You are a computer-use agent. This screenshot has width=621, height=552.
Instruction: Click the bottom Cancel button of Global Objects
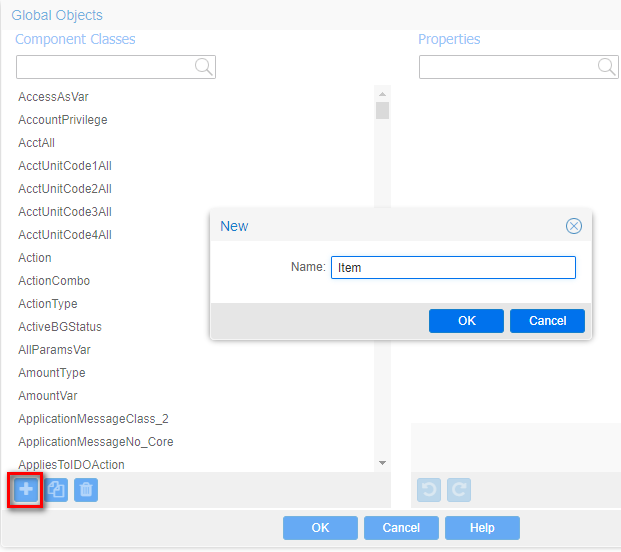pos(401,528)
